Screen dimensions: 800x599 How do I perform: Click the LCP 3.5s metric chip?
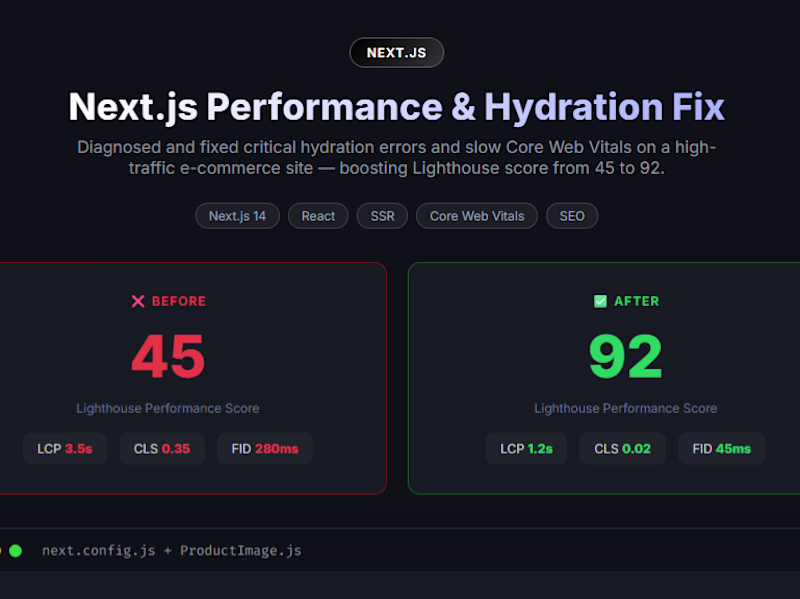(65, 448)
